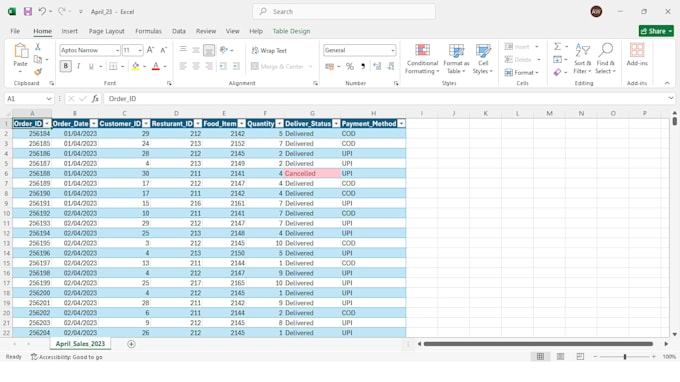The height and width of the screenshot is (382, 680).
Task: Click the Fill Color bucket icon
Action: (136, 66)
